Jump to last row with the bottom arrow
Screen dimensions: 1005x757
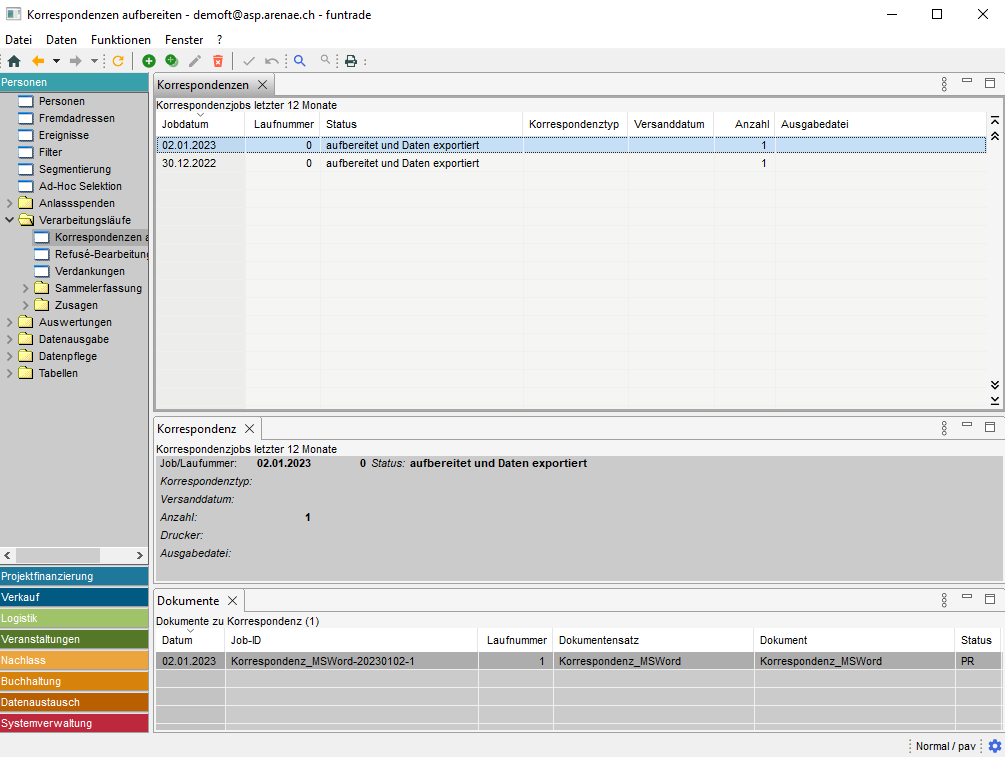point(994,400)
